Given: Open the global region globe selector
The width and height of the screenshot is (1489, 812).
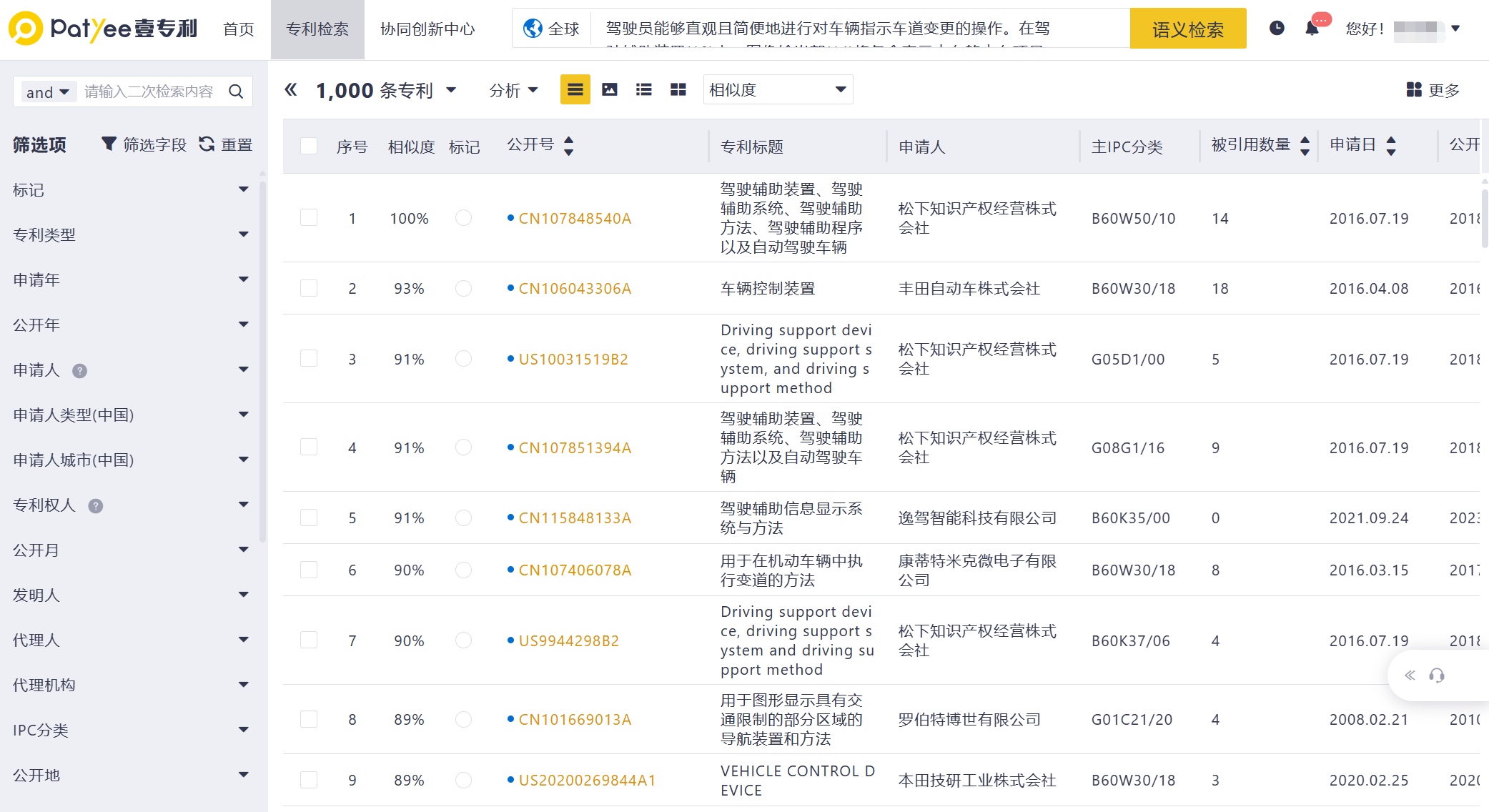Looking at the screenshot, I should click(x=551, y=29).
